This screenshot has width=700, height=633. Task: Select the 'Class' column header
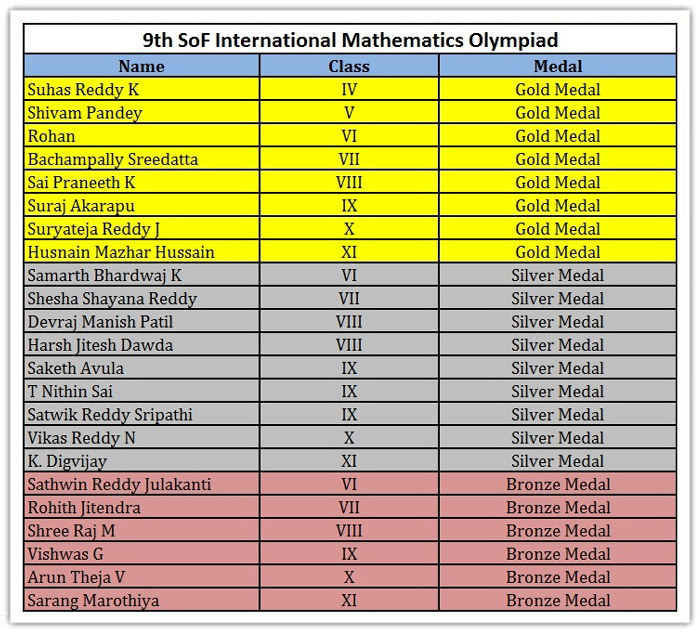(x=349, y=66)
